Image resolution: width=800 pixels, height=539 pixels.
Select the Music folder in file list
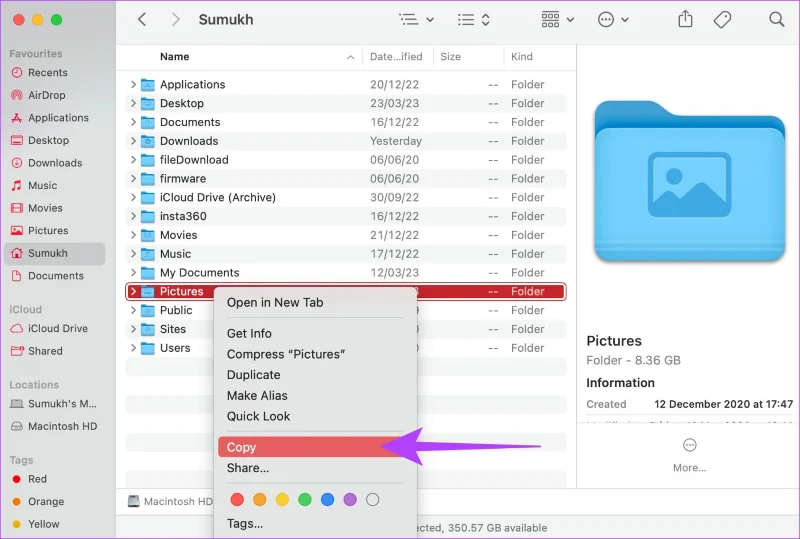[x=346, y=254]
